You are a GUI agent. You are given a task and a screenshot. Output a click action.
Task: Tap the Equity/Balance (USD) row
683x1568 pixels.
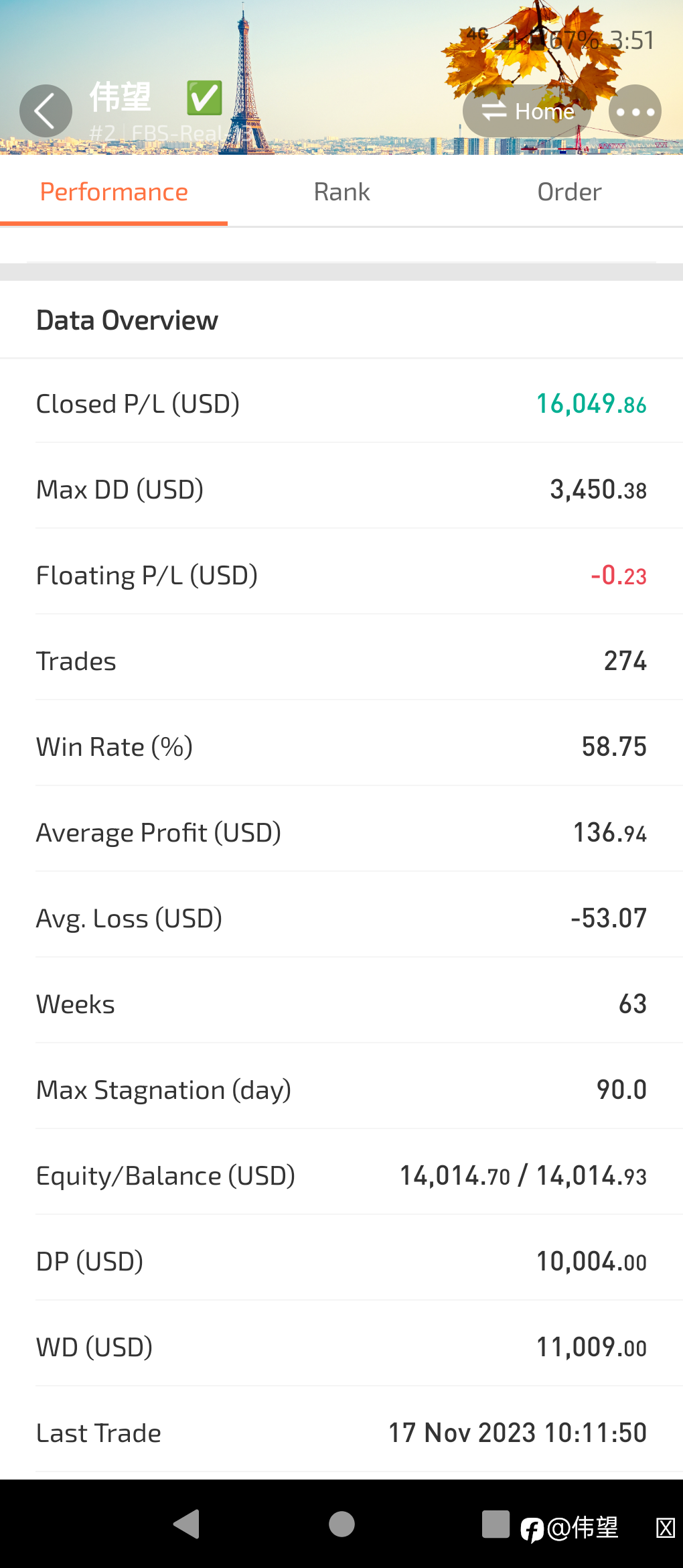(341, 1176)
